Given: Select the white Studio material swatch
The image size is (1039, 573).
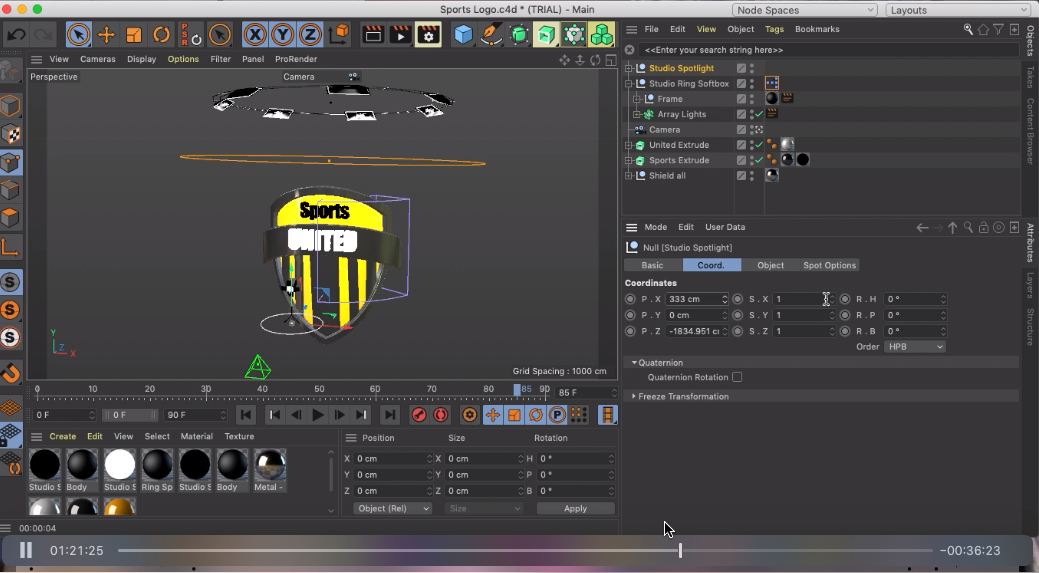Looking at the screenshot, I should click(x=120, y=465).
